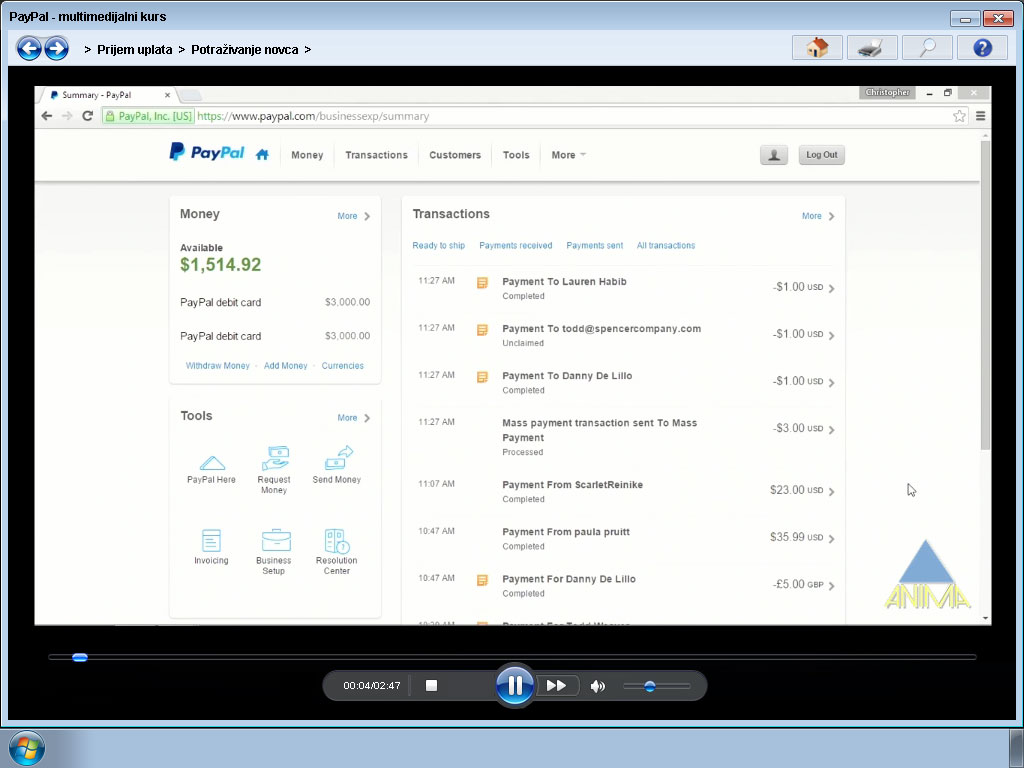The width and height of the screenshot is (1024, 768).
Task: Switch to the "Payments received" tab
Action: pyautogui.click(x=515, y=245)
